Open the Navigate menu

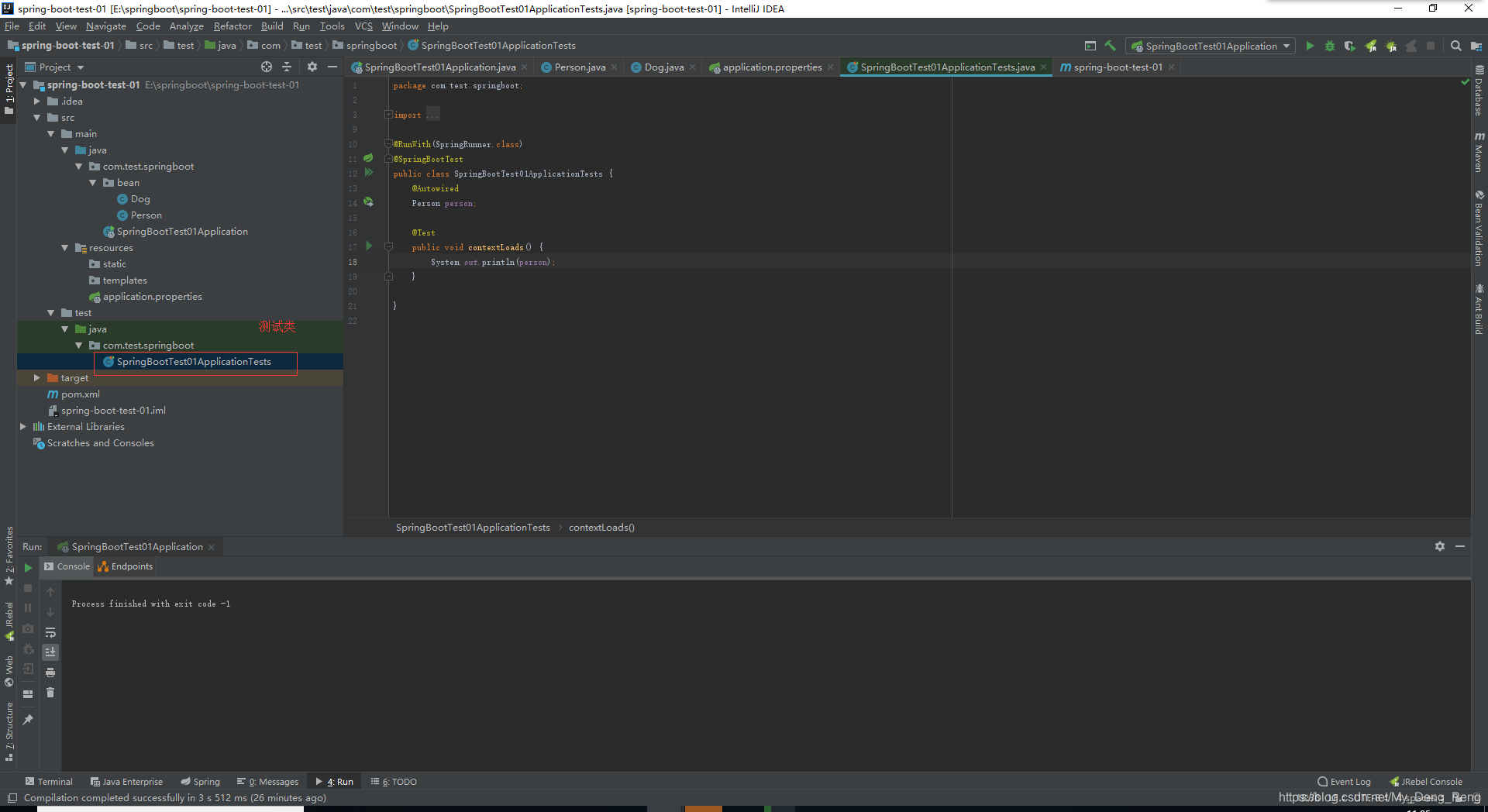[106, 26]
